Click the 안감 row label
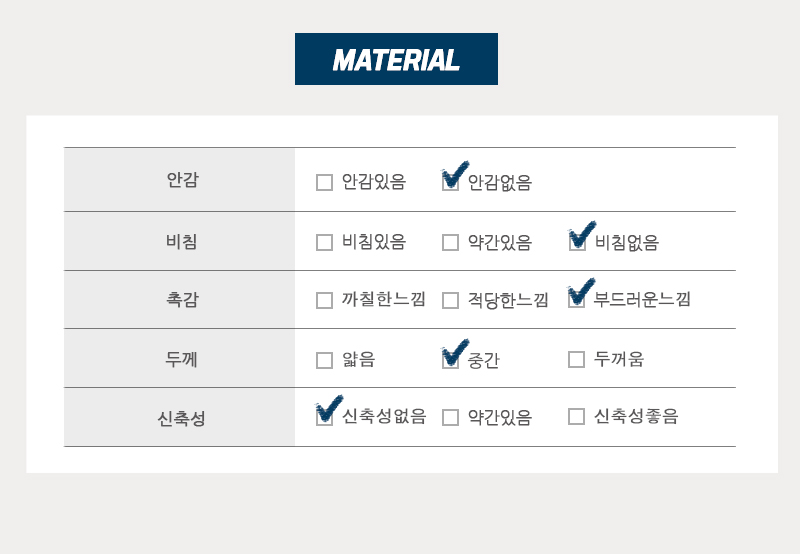Screen dimensions: 800x554 182,180
